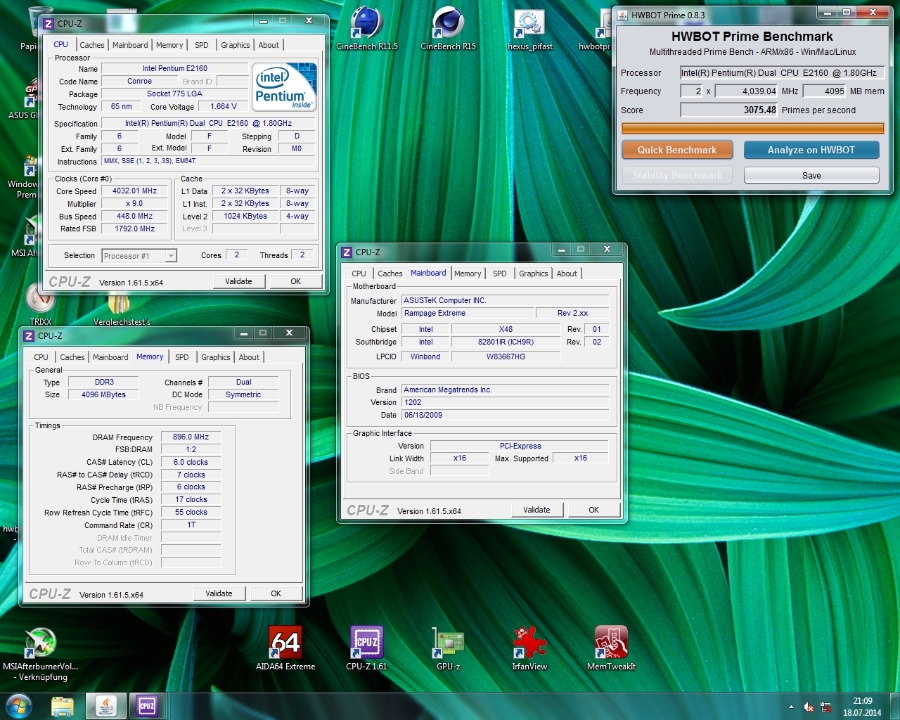Switch to CPU tab in Memory CPU-Z window
The height and width of the screenshot is (720, 900).
tap(41, 357)
